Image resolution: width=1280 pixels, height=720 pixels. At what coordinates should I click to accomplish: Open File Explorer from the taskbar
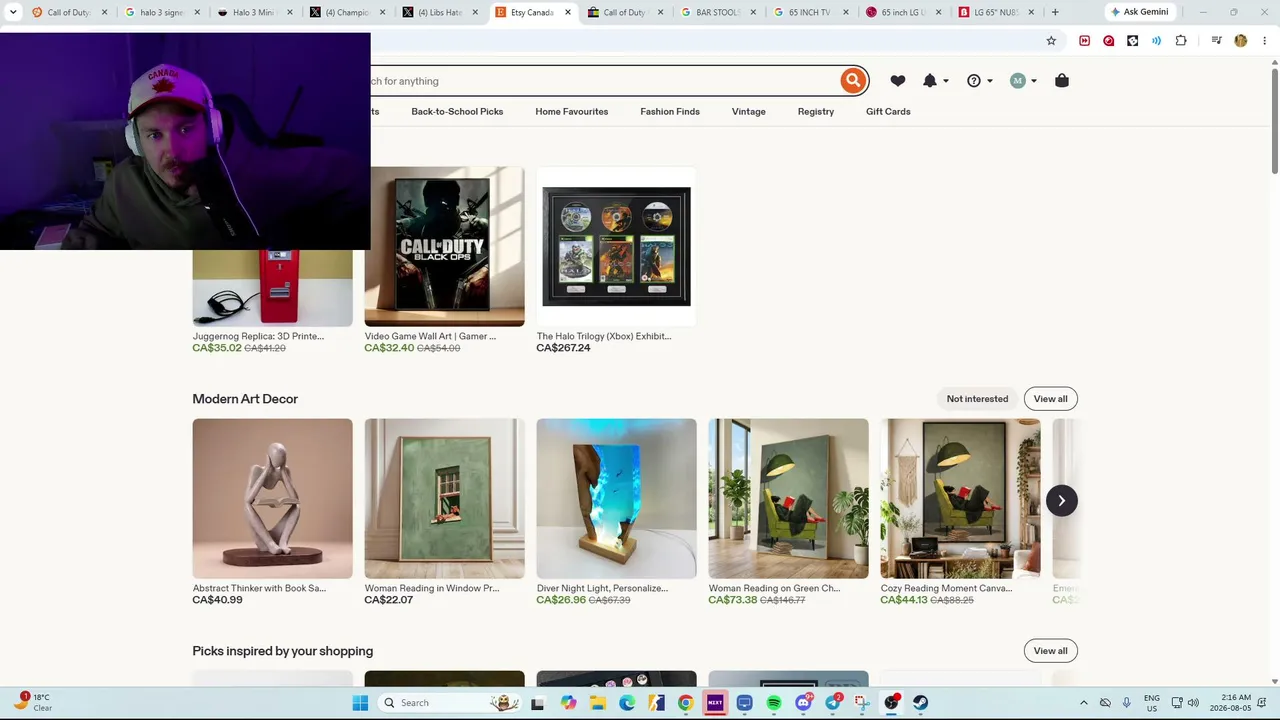point(598,703)
